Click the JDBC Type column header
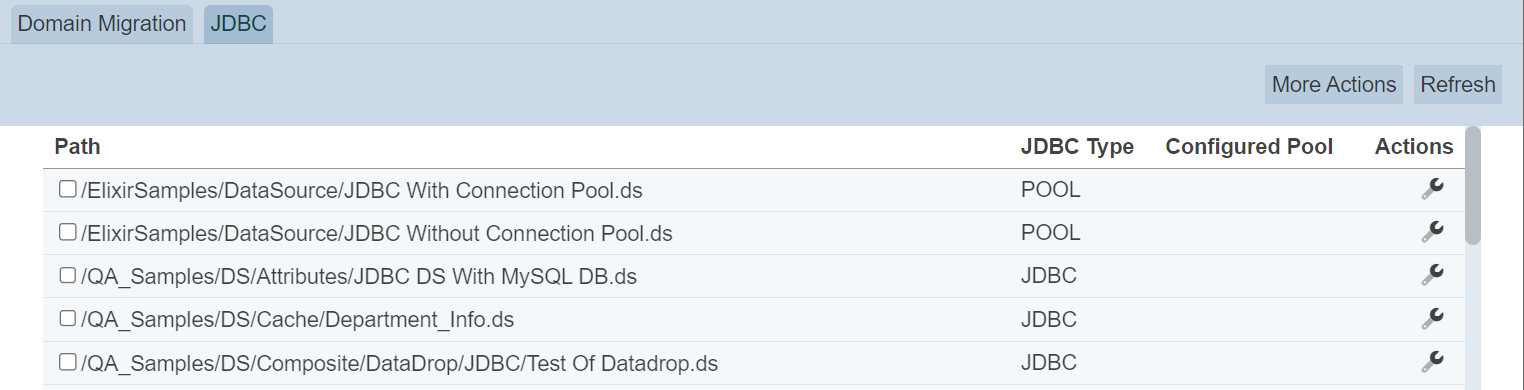Viewport: 1524px width, 390px height. click(x=1077, y=147)
